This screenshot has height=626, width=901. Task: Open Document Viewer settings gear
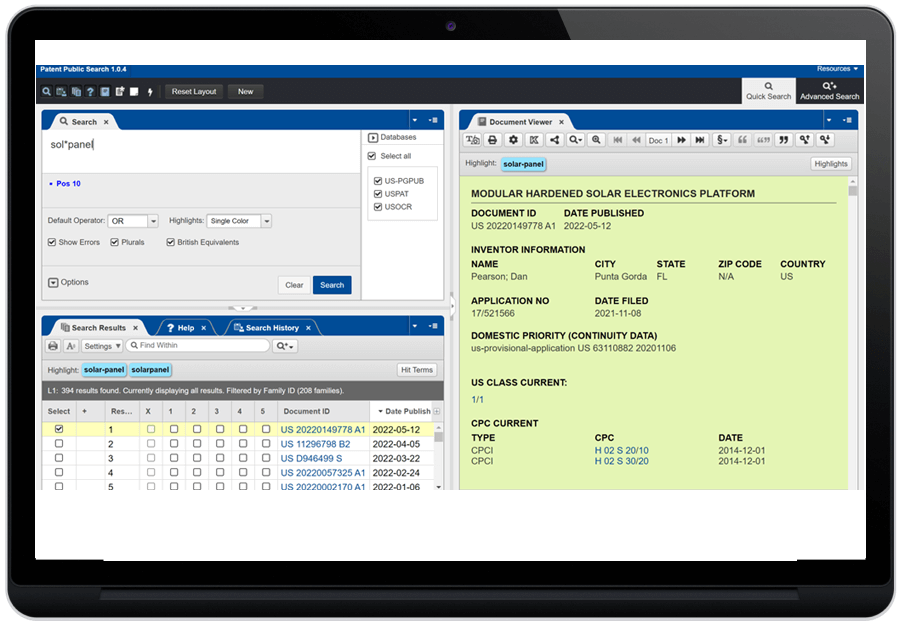click(513, 140)
